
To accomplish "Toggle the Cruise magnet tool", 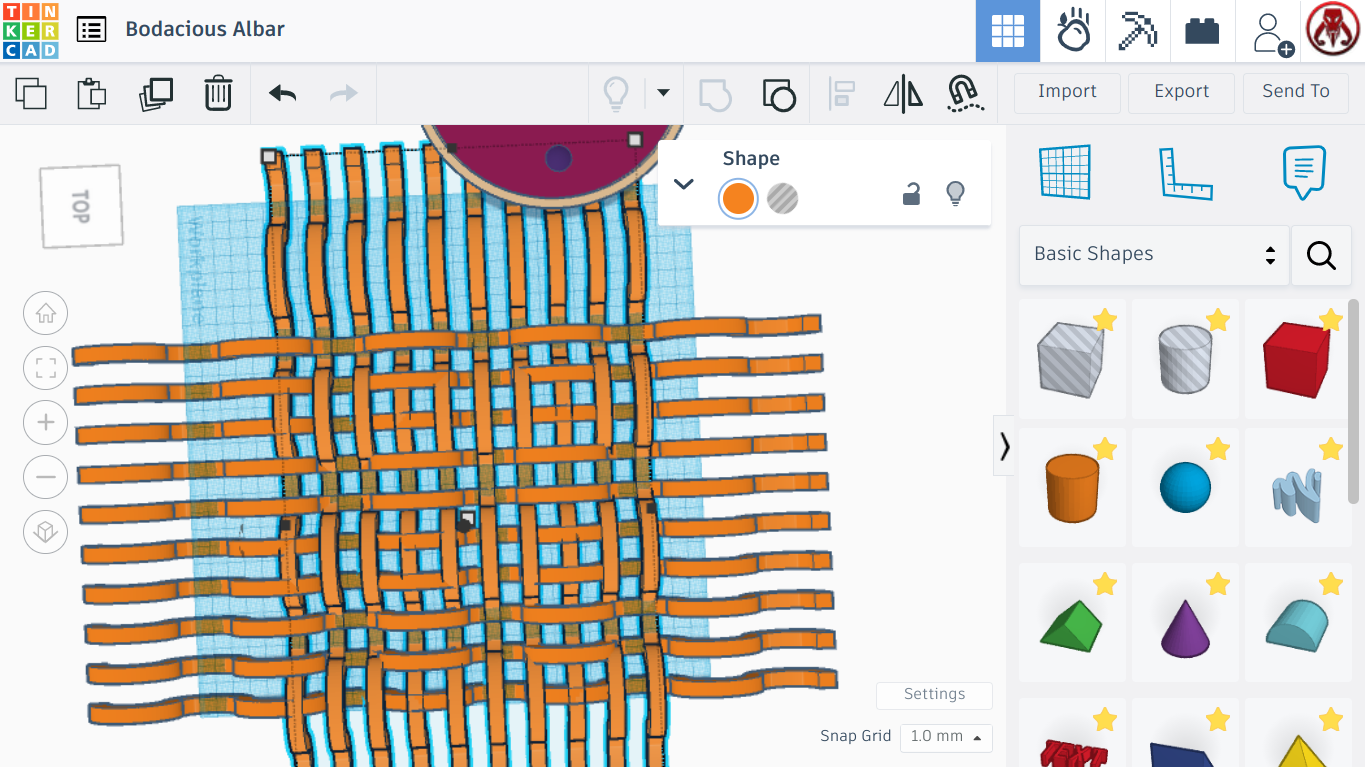I will [964, 94].
